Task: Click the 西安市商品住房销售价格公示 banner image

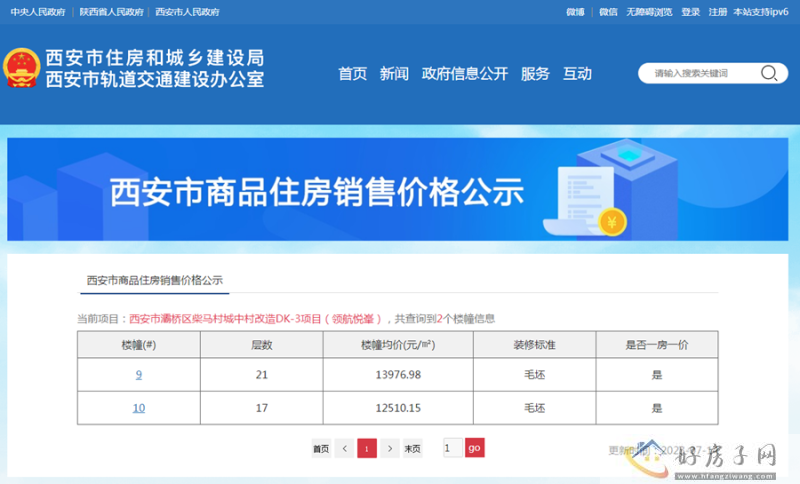Action: point(397,189)
